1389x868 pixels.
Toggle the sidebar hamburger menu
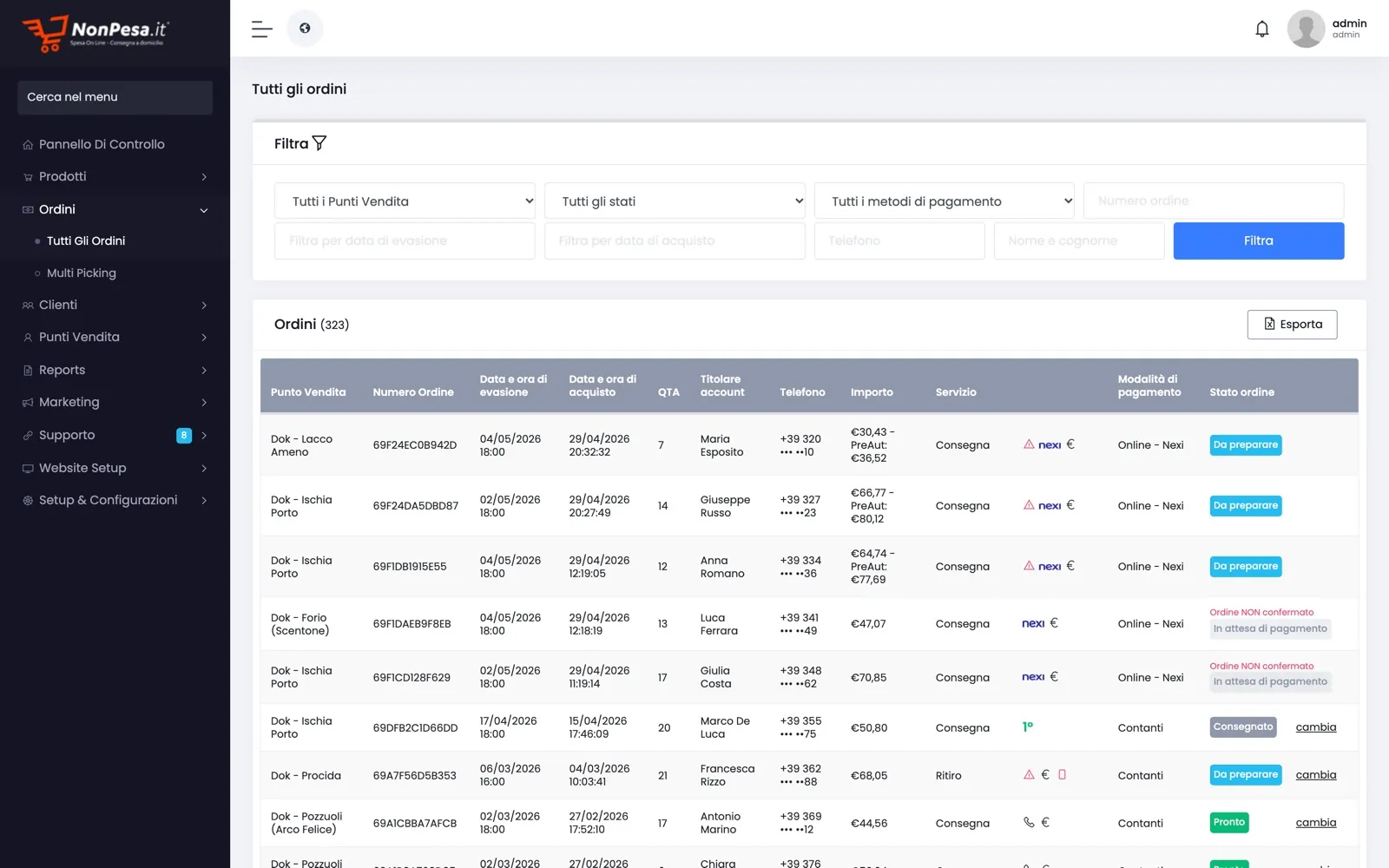(261, 29)
